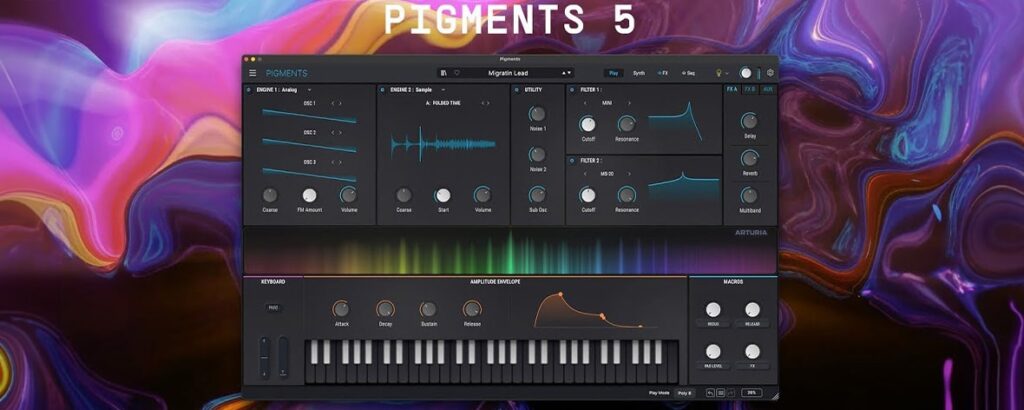Click the window resize handle at the bottom corner
This screenshot has width=1024, height=410.
tap(774, 396)
